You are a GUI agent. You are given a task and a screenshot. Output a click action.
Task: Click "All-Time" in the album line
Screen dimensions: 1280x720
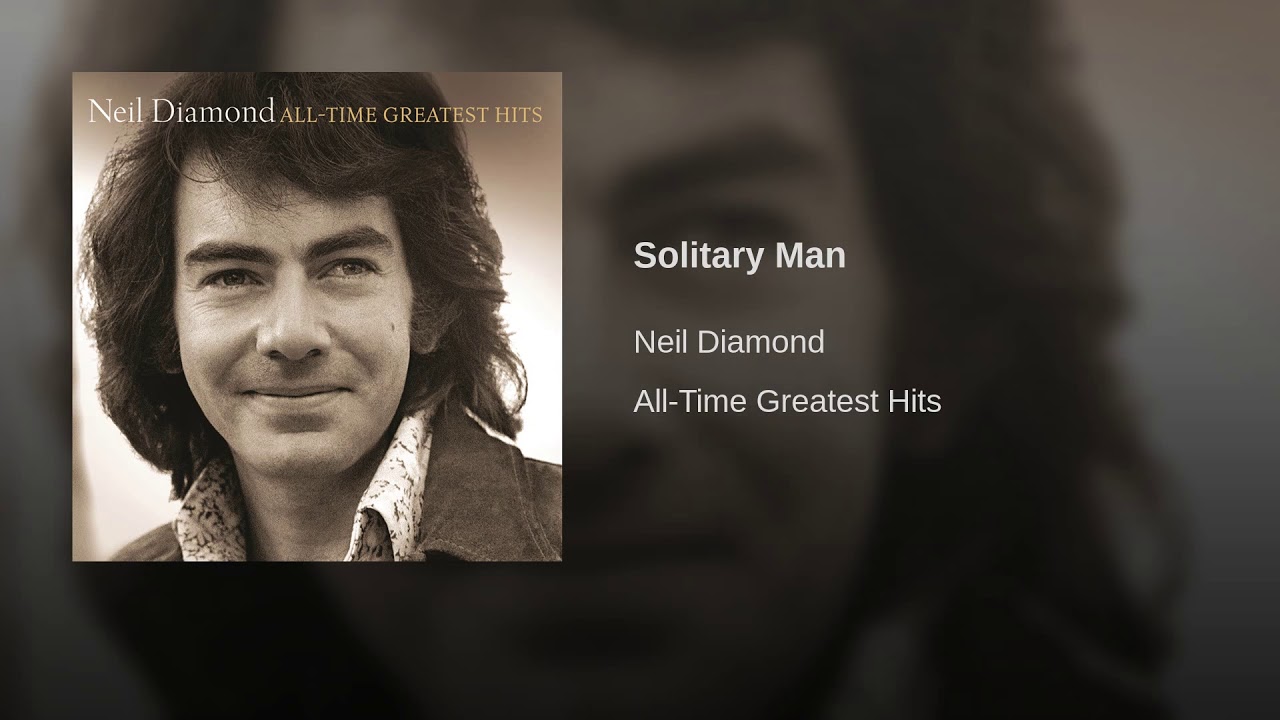click(691, 401)
